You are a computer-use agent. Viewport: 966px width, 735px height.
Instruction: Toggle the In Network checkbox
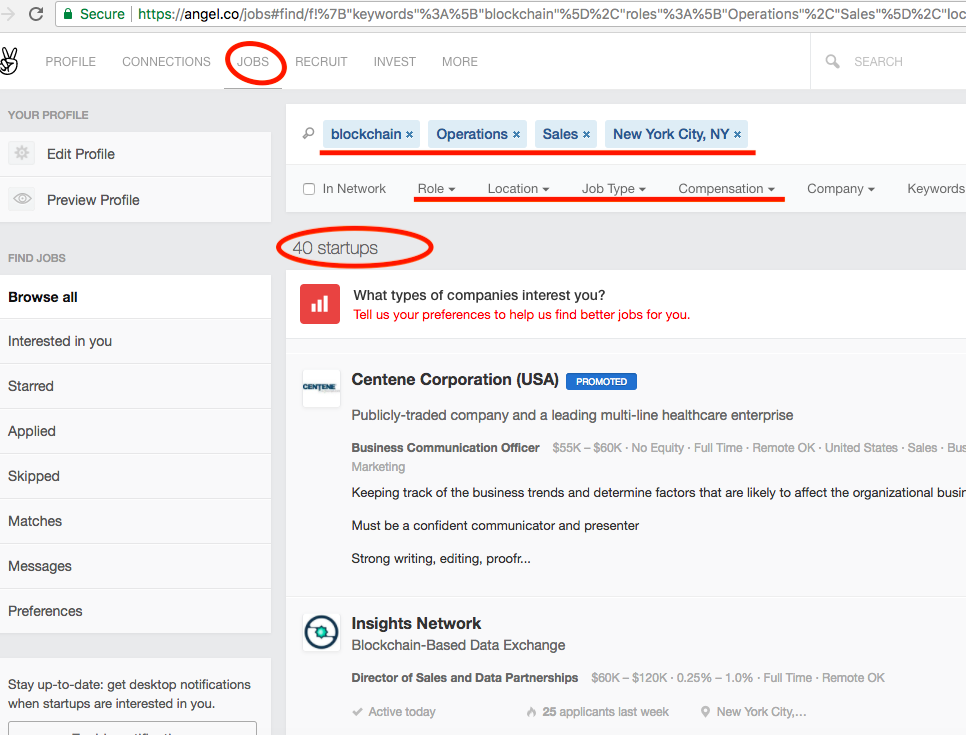click(x=309, y=189)
